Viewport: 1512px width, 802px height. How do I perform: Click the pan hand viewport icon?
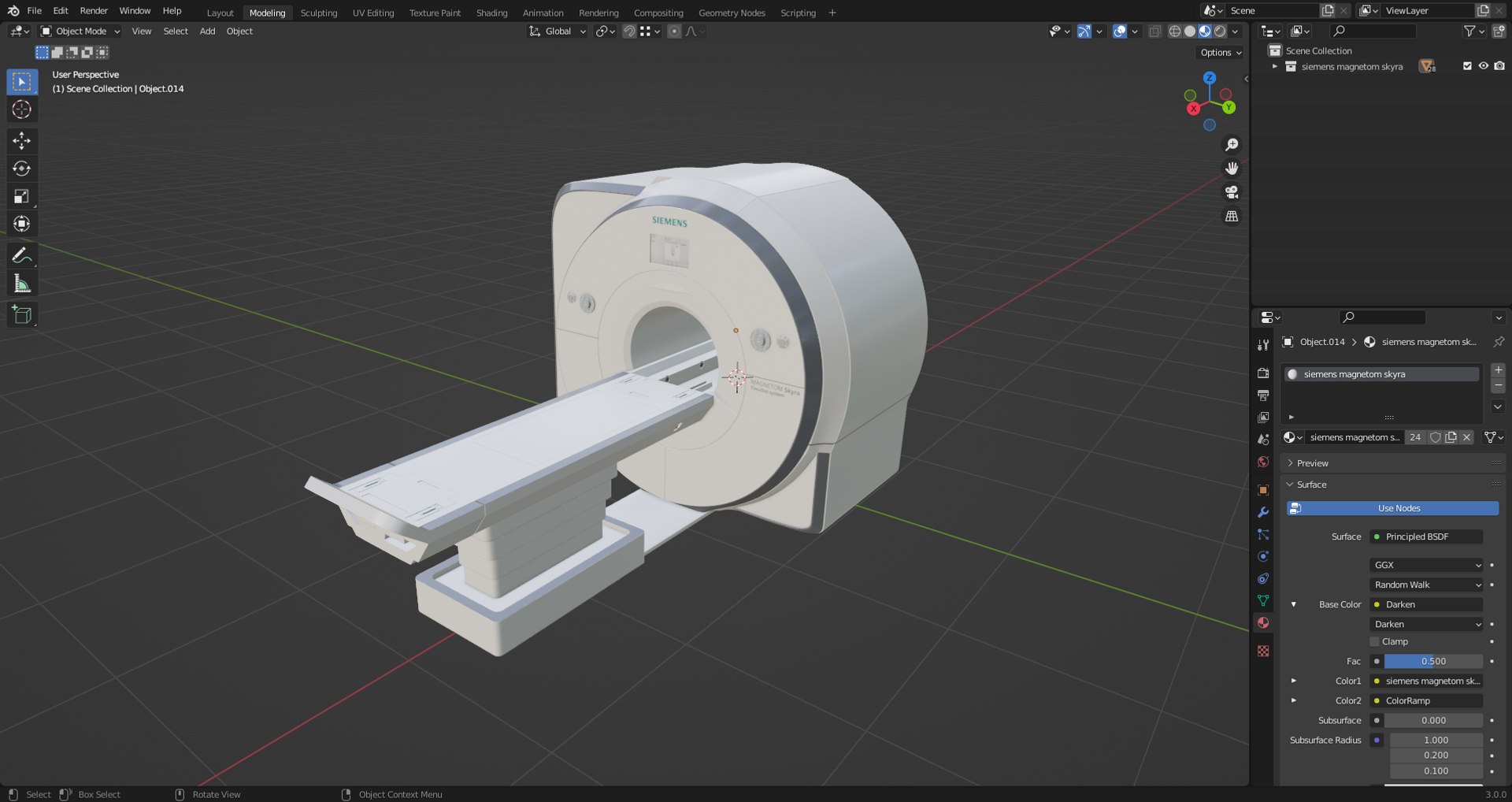(1232, 169)
